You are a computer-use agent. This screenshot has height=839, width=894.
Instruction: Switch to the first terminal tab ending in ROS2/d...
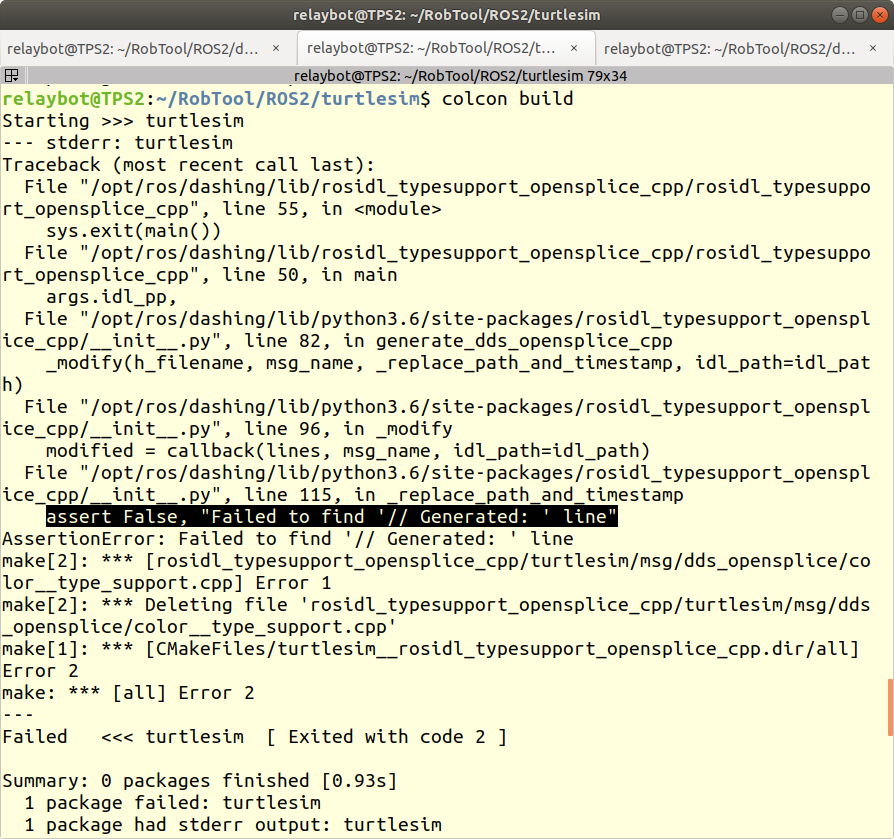[x=133, y=49]
